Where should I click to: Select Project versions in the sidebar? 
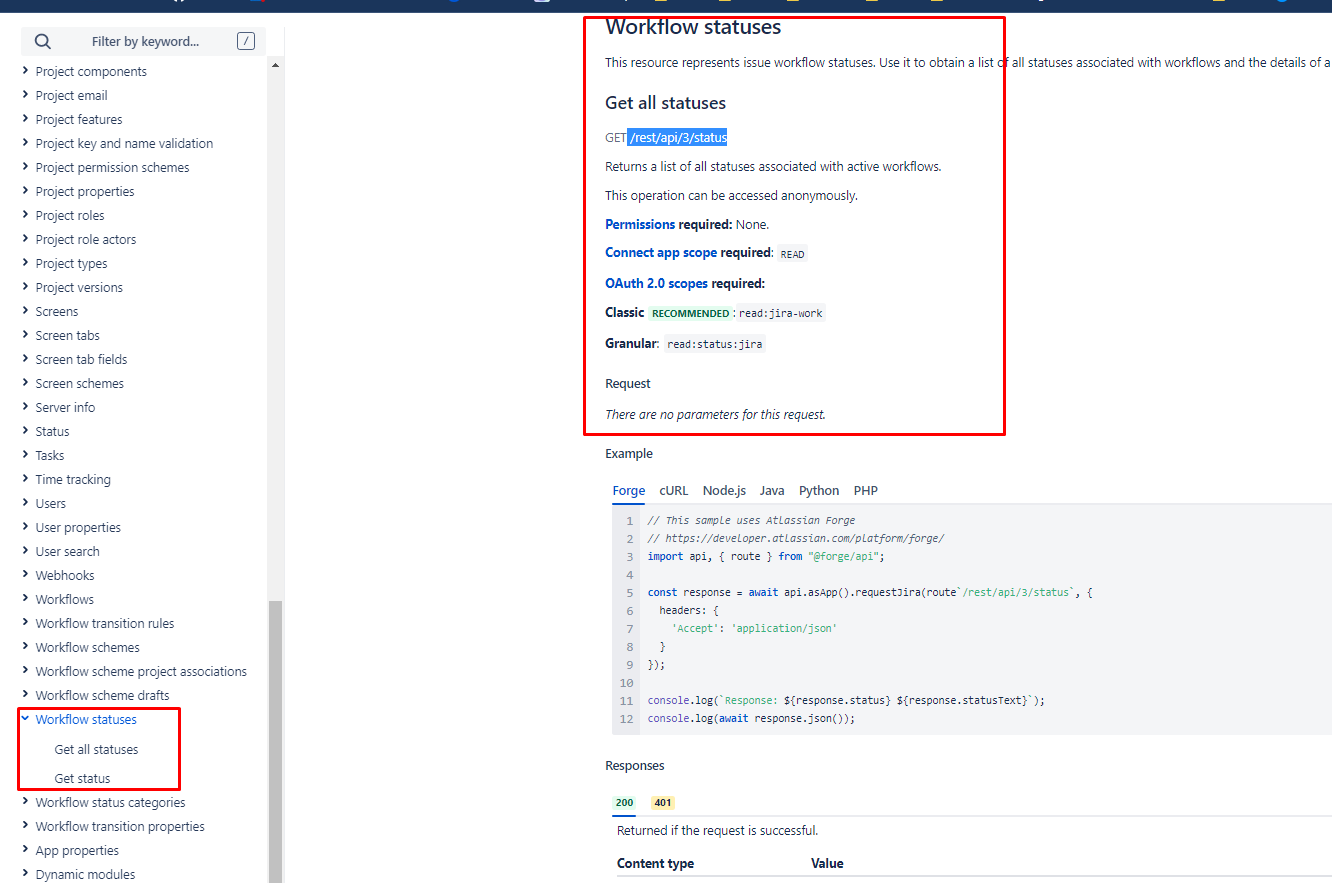[x=79, y=287]
